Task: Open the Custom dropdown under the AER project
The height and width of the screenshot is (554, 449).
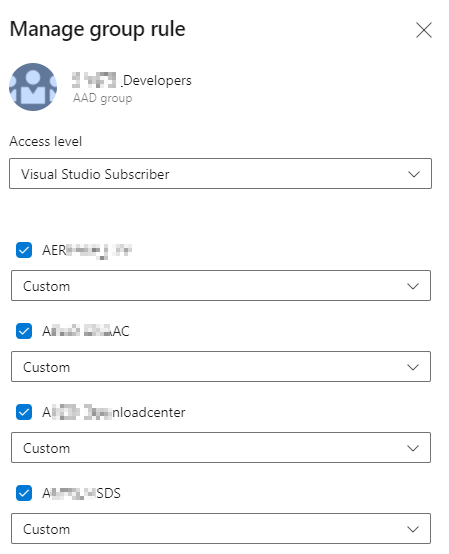Action: 221,285
